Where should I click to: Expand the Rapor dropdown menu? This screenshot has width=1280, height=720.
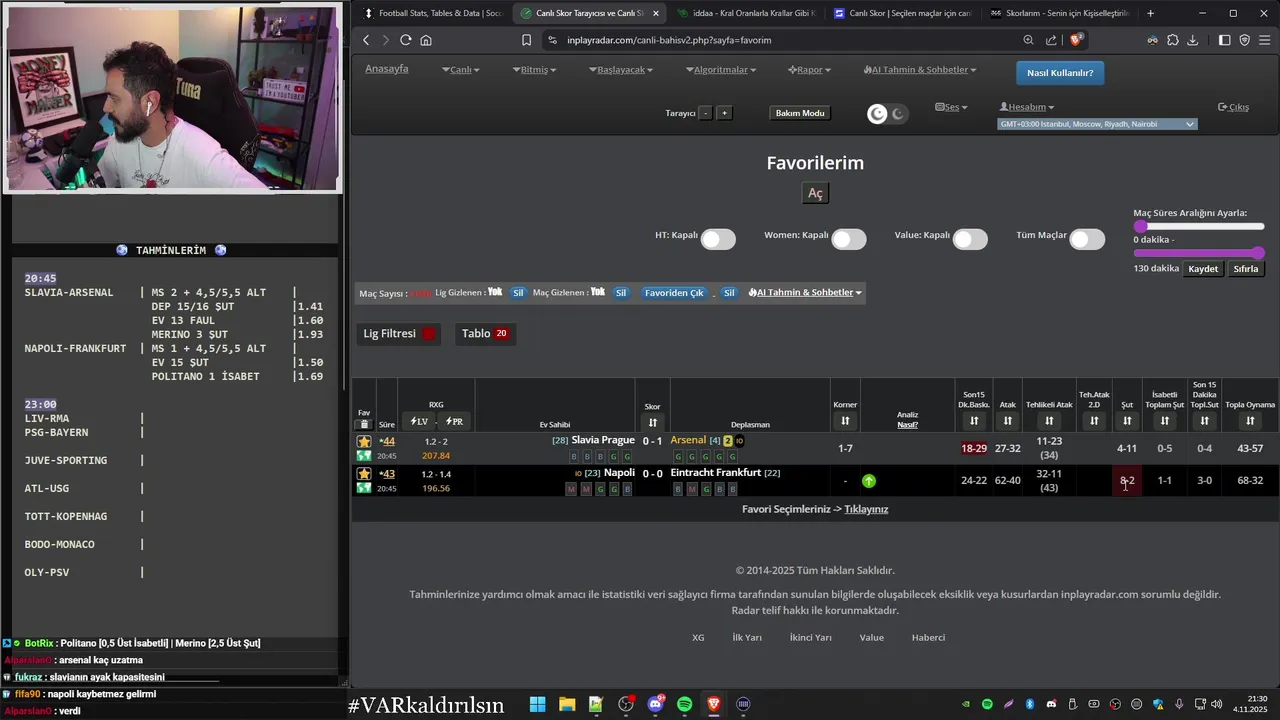click(x=810, y=70)
